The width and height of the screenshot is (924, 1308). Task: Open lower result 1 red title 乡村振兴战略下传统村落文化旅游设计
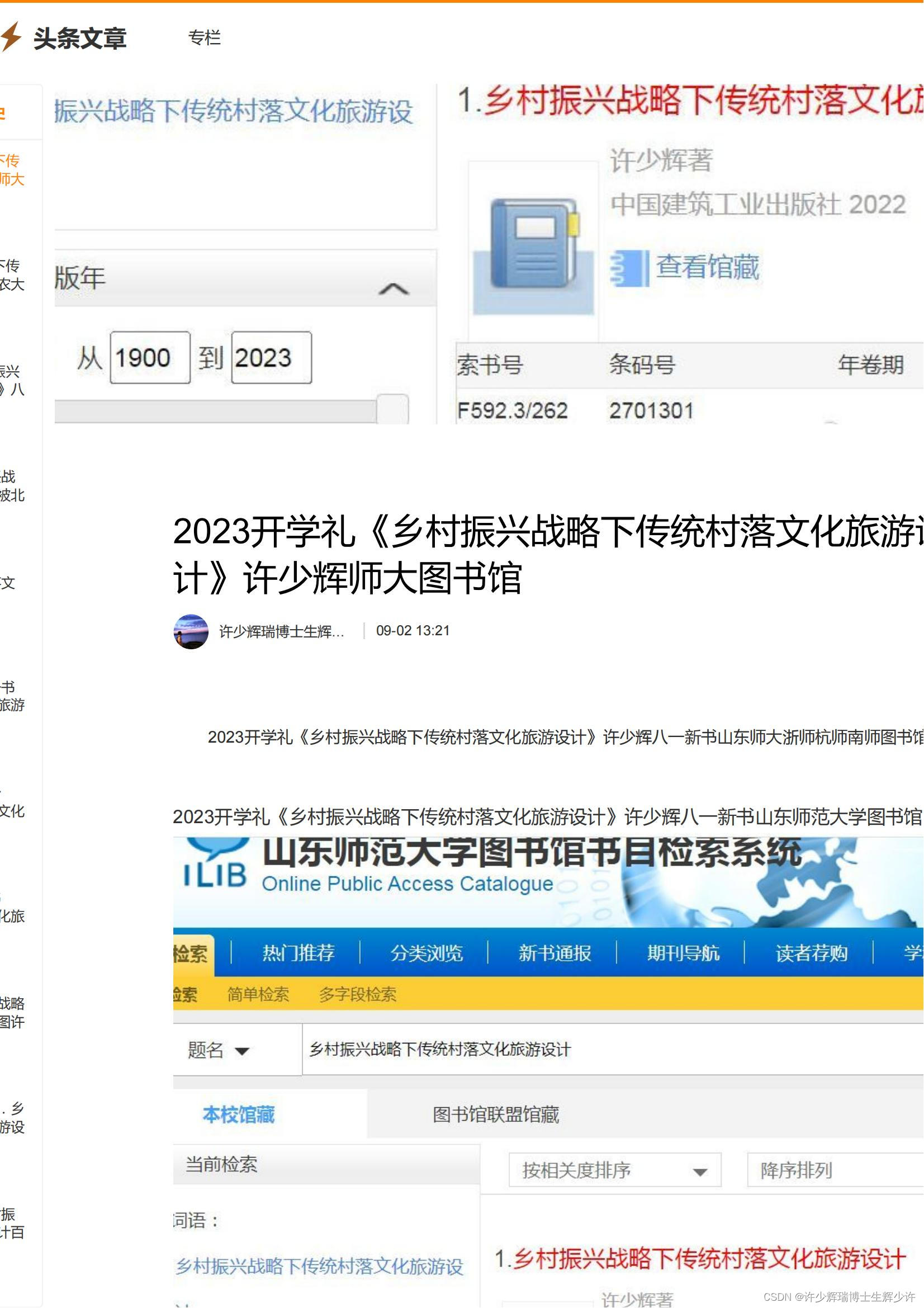pyautogui.click(x=709, y=1259)
